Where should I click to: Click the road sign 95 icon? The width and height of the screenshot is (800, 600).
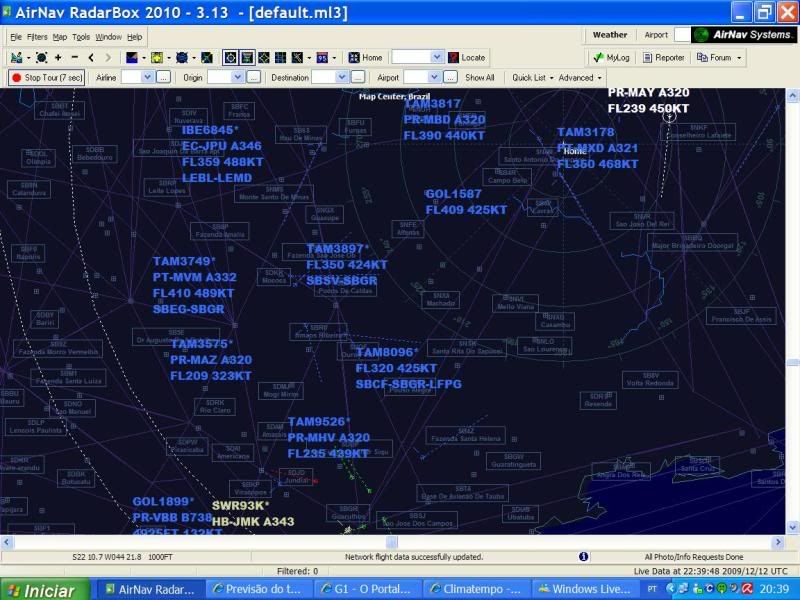(x=322, y=58)
